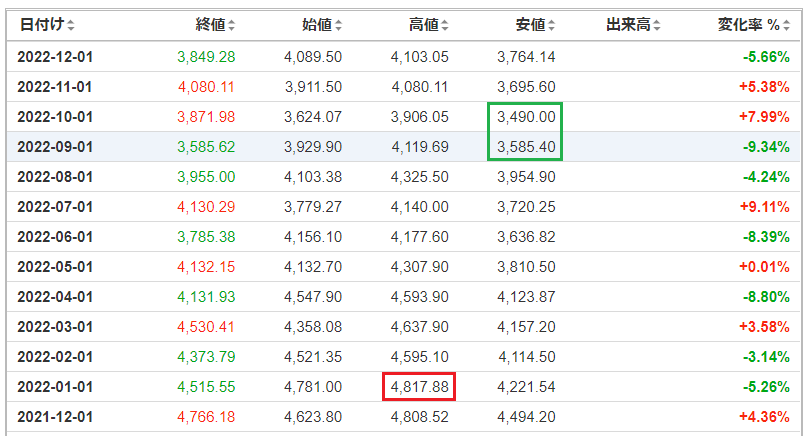Click the 変化率 % header label

click(x=749, y=24)
